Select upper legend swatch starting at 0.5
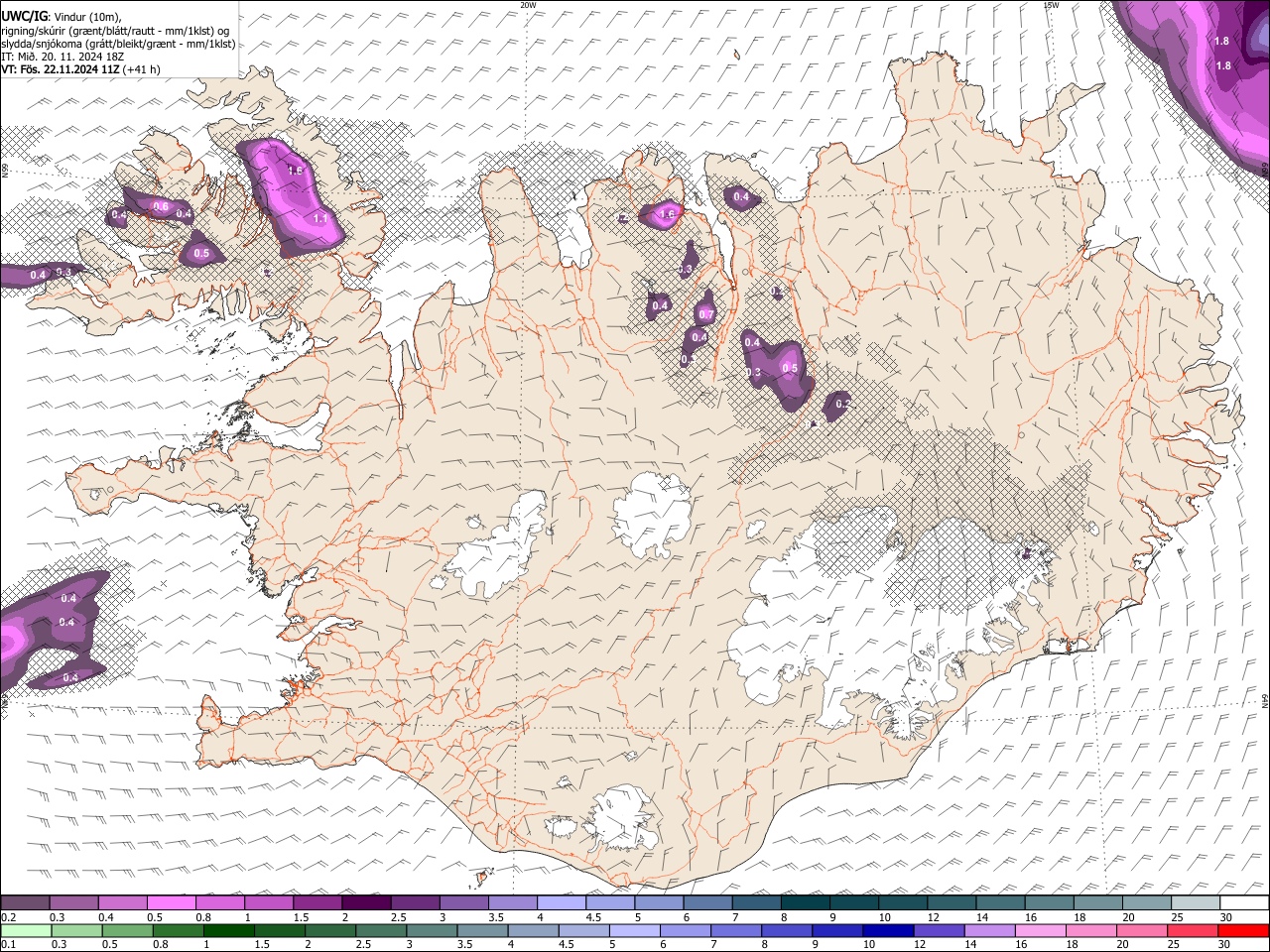 (171, 903)
